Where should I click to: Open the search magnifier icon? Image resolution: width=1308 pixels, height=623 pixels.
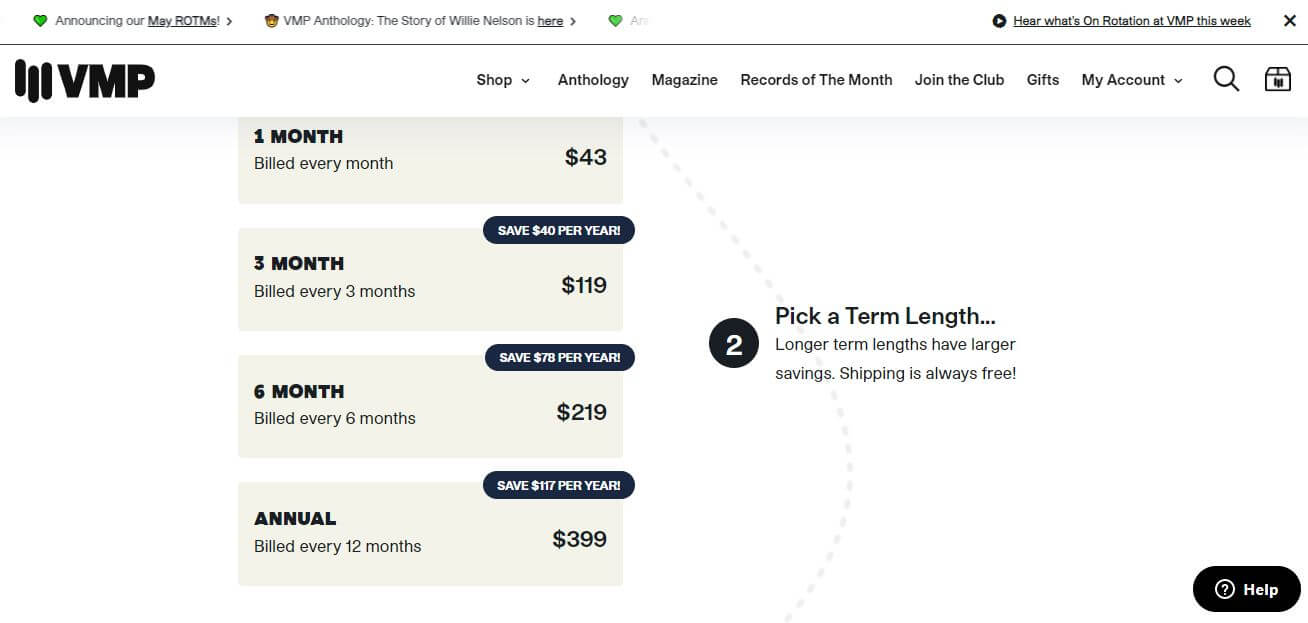1226,80
